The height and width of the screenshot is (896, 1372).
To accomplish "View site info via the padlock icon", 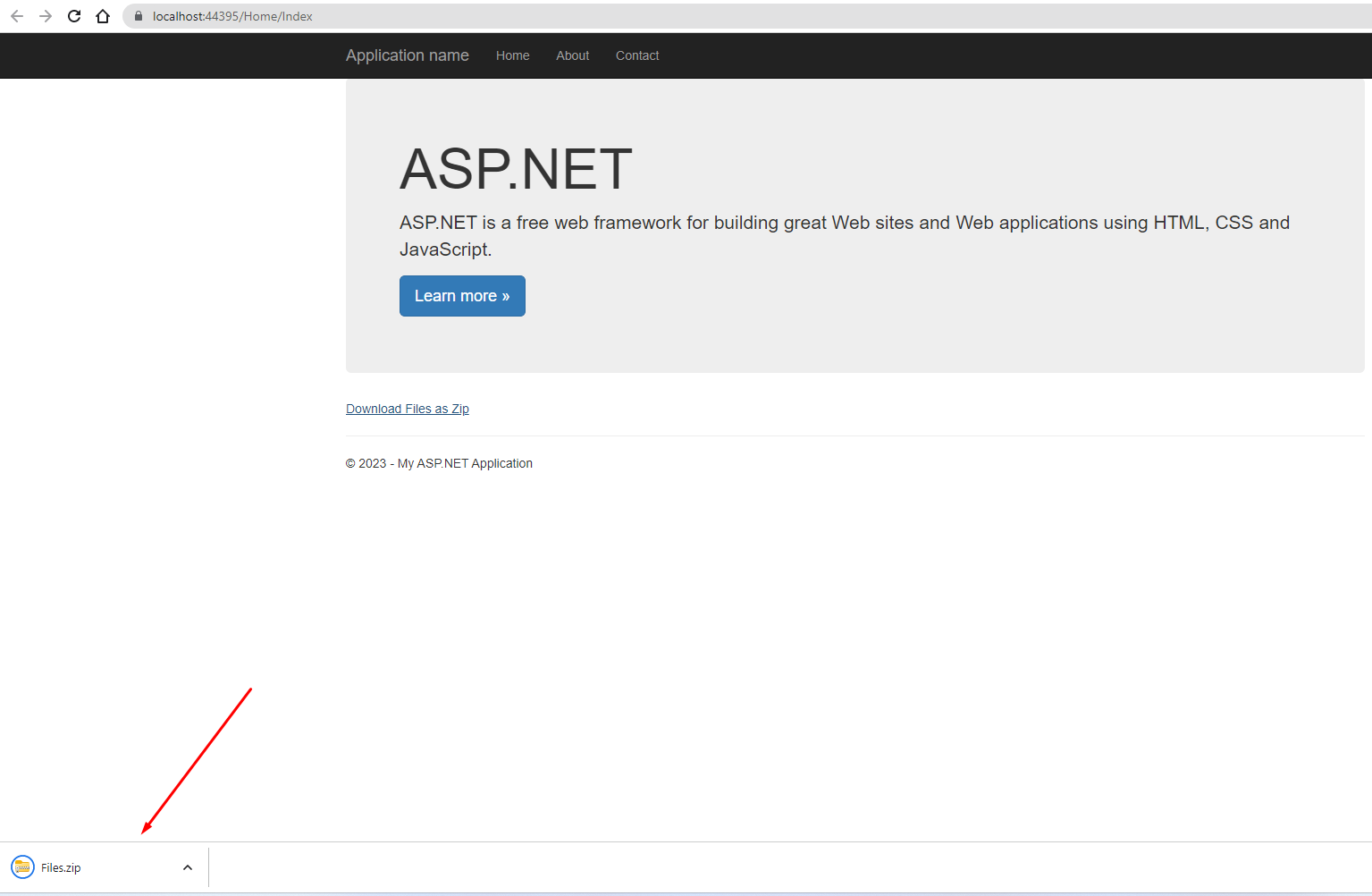I will pos(138,16).
